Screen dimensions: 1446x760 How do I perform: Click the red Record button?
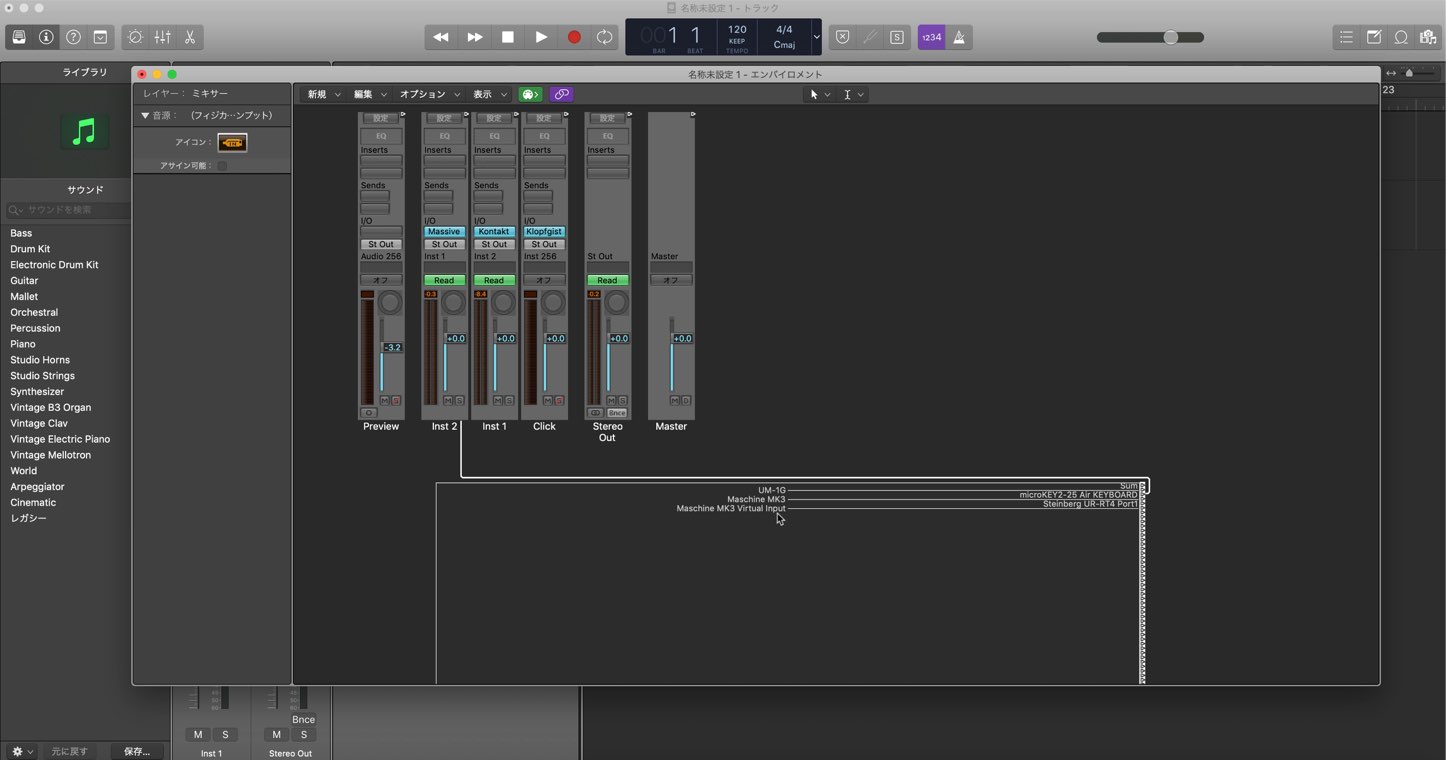click(x=573, y=37)
